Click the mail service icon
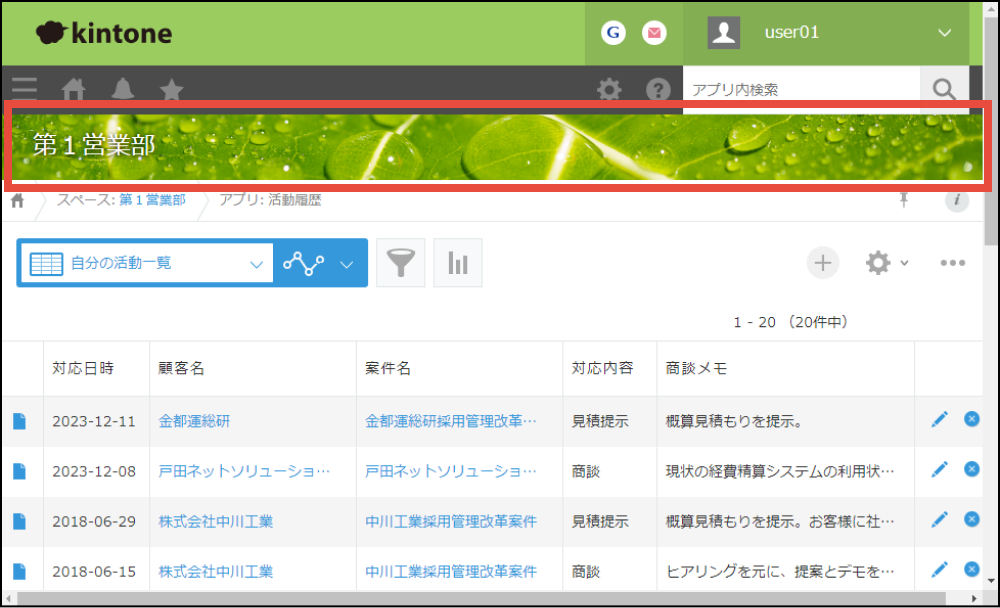This screenshot has height=608, width=1000. click(x=654, y=33)
